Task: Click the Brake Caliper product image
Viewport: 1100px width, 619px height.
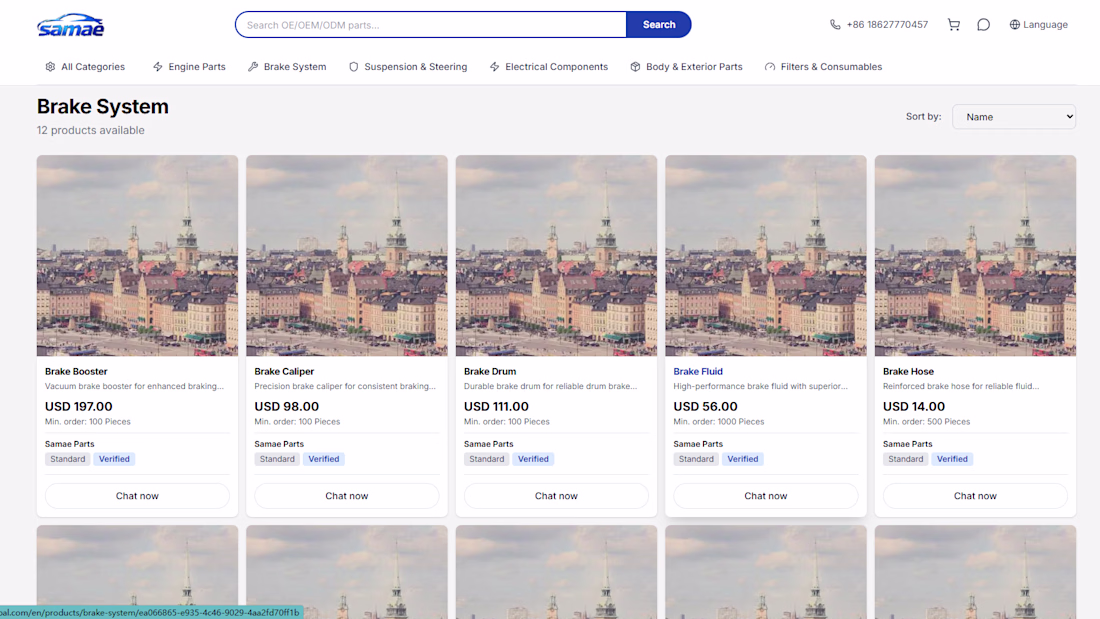Action: (347, 255)
